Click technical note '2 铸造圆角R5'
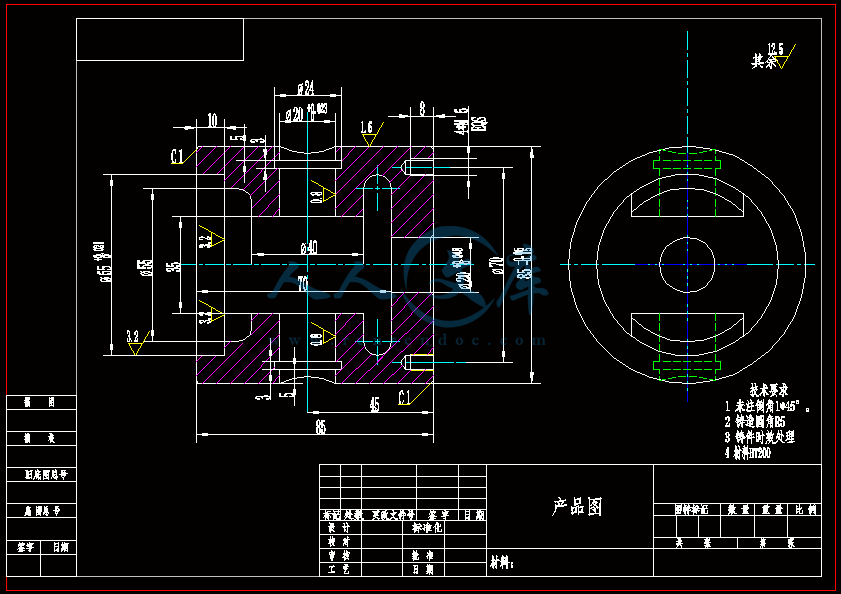Viewport: 841px width, 594px height. pyautogui.click(x=755, y=422)
